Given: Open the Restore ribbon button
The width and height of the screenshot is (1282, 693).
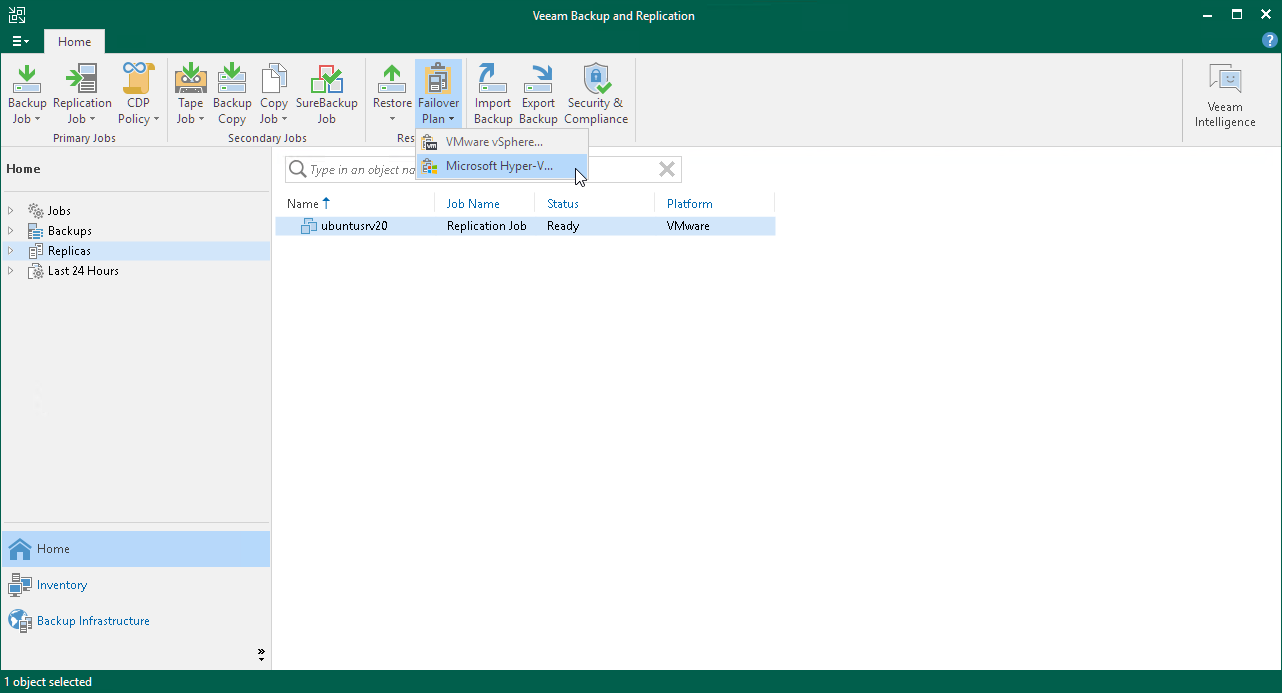Looking at the screenshot, I should point(392,94).
